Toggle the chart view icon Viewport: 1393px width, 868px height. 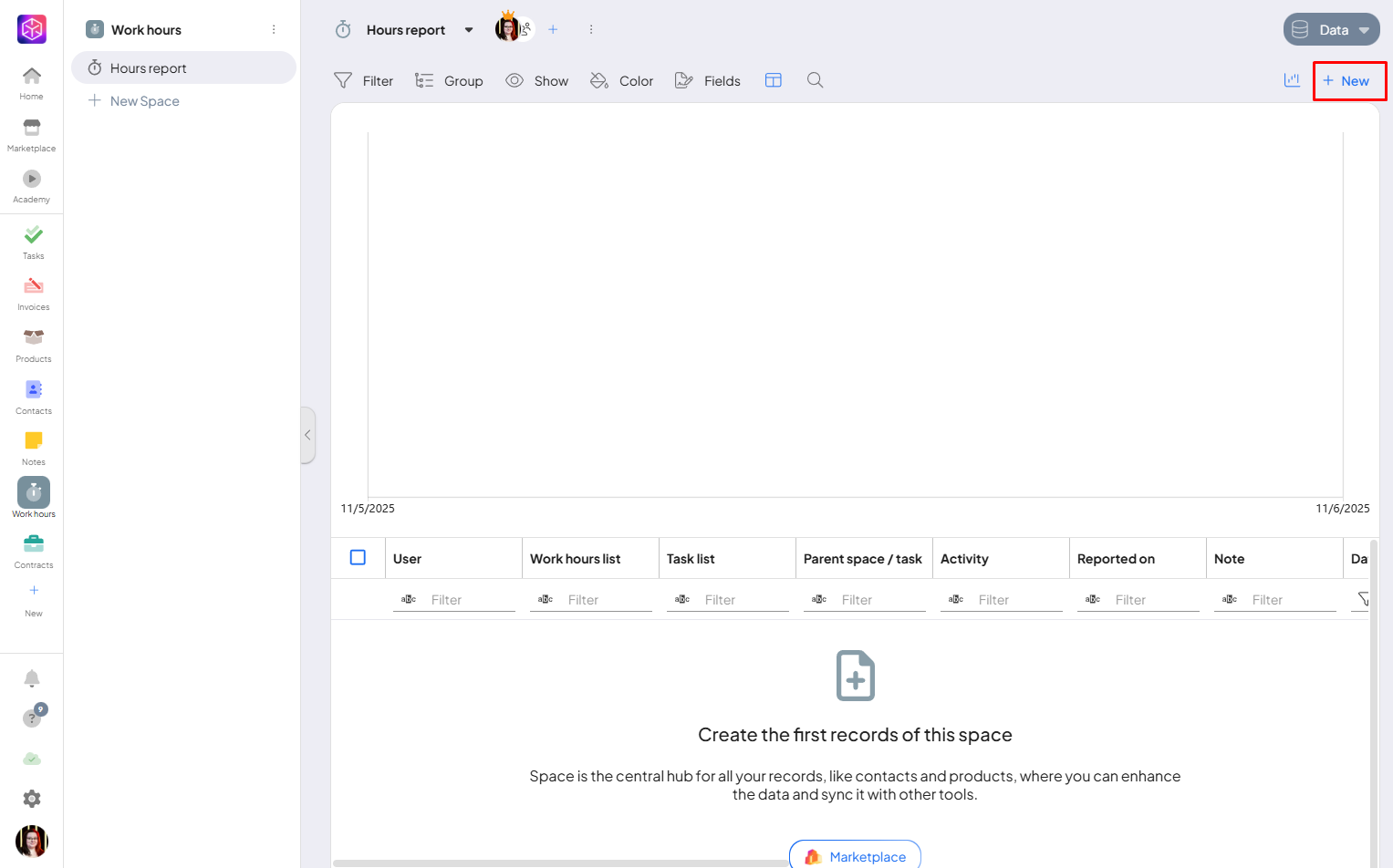[1292, 80]
